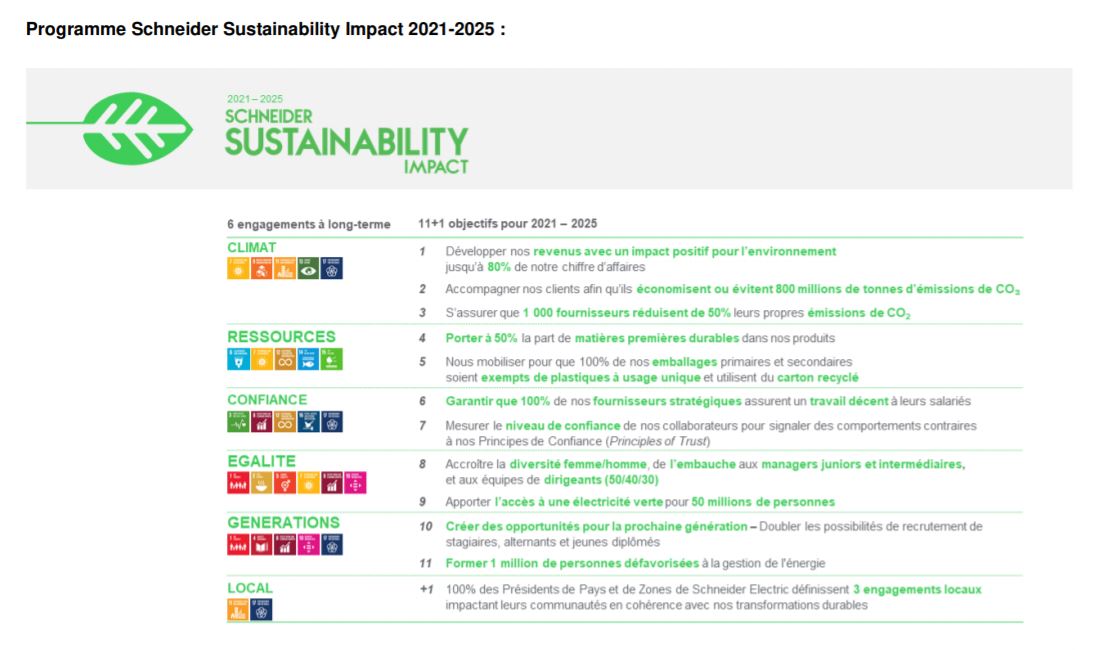Click the 'diversité femme/homme' phrase
The image size is (1093, 650).
click(x=578, y=464)
